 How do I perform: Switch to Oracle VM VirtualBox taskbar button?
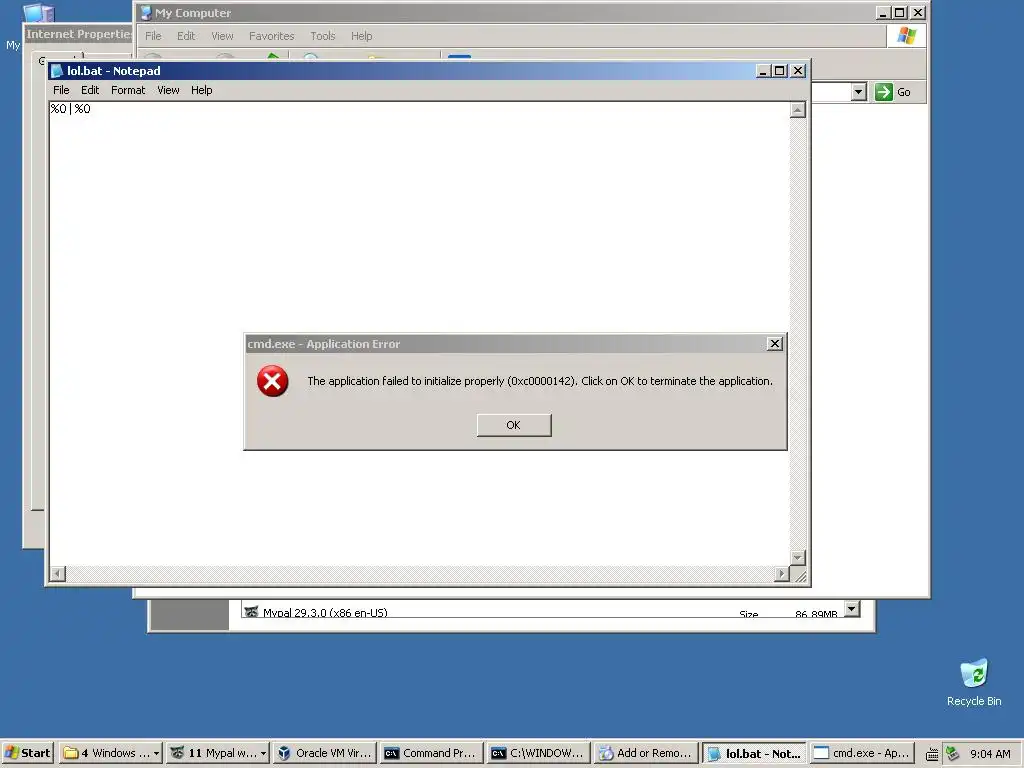pos(325,753)
